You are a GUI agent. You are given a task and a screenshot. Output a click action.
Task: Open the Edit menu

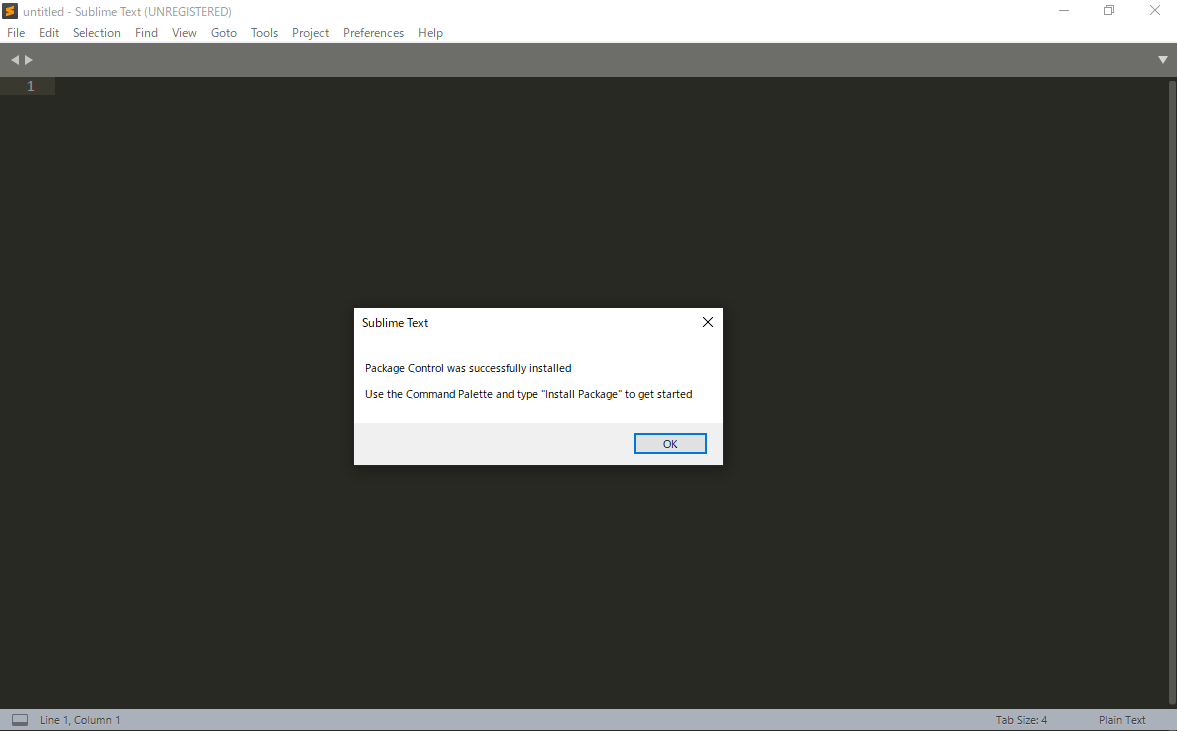tap(49, 33)
